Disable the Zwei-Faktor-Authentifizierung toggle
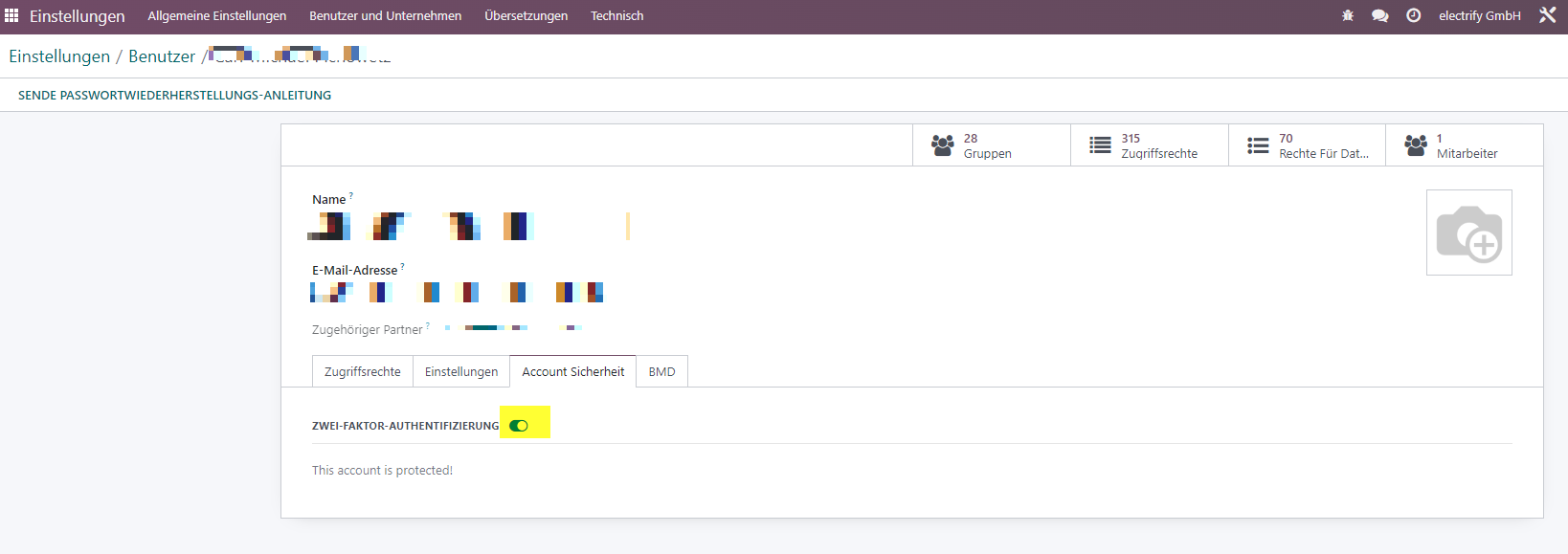The height and width of the screenshot is (554, 1568). (x=519, y=426)
